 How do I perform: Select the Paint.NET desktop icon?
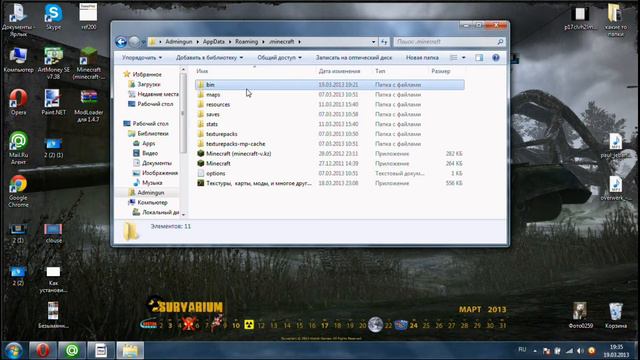(53, 102)
